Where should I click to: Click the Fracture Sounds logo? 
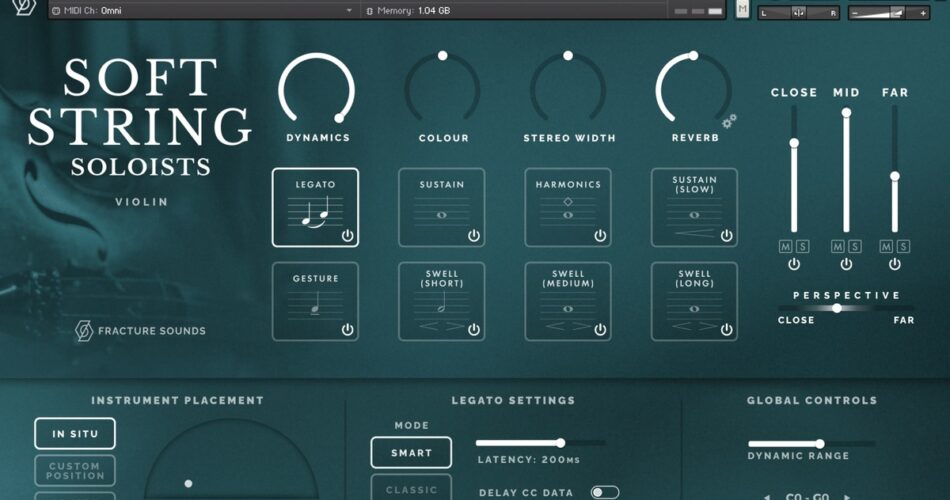coord(84,330)
